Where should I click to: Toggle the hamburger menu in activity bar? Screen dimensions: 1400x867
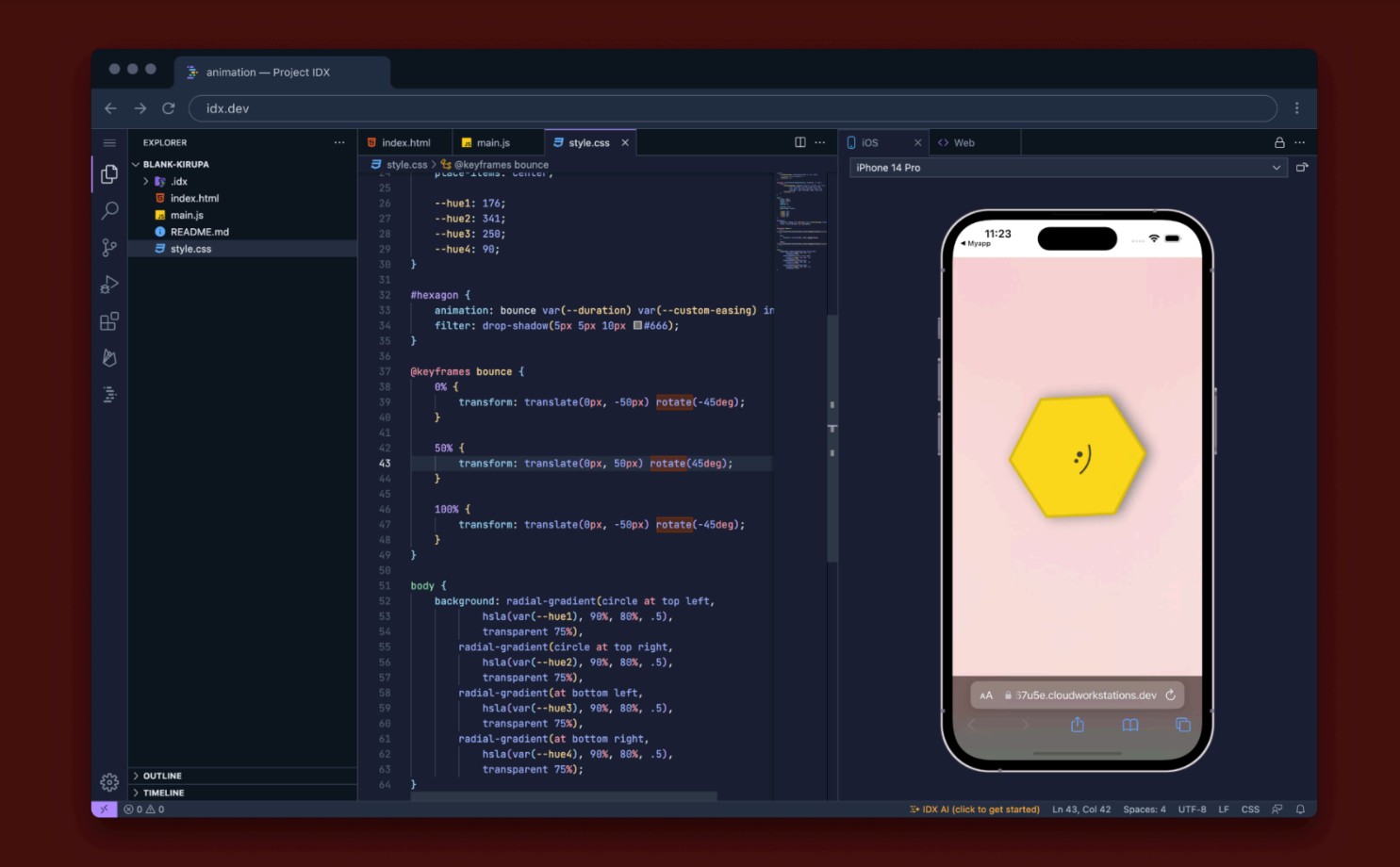[x=109, y=142]
